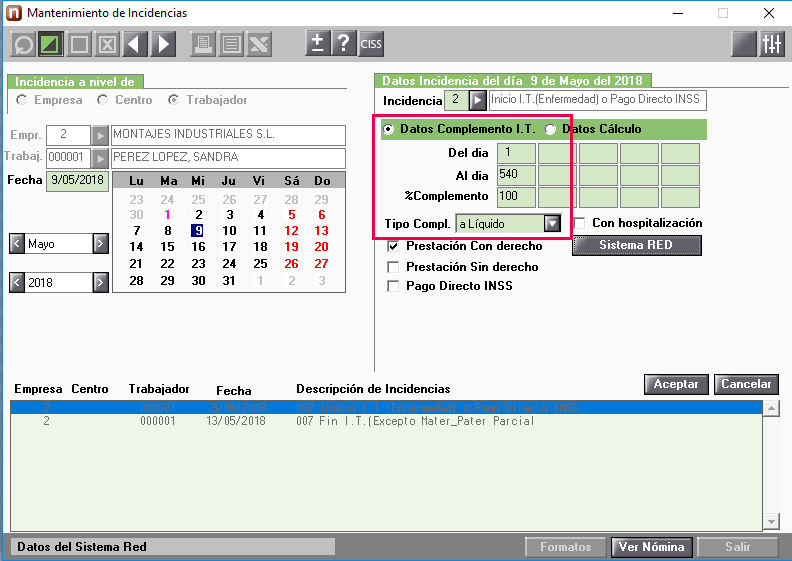Image resolution: width=792 pixels, height=561 pixels.
Task: Check Pago Directo INSS
Action: point(392,286)
